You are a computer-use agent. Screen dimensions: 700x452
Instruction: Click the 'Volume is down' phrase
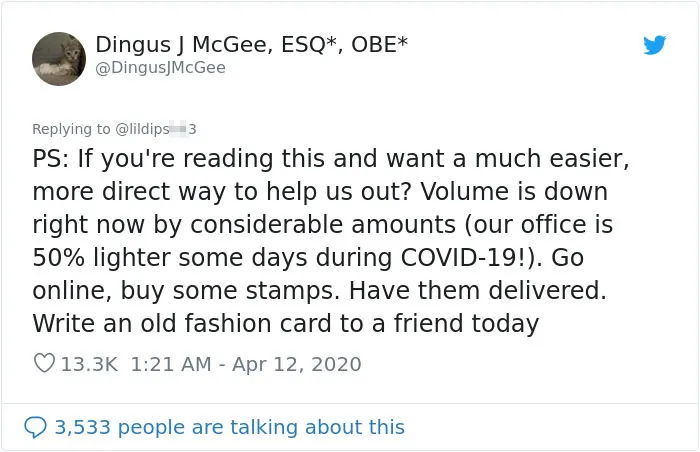pos(514,192)
